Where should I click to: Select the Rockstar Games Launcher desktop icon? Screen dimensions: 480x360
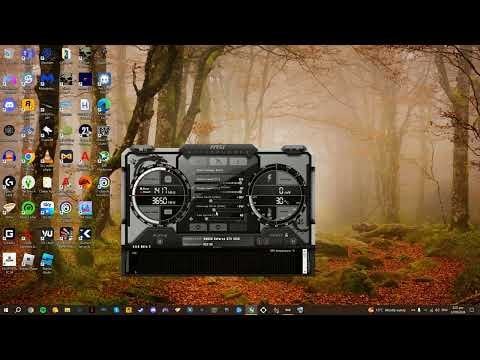tap(28, 105)
